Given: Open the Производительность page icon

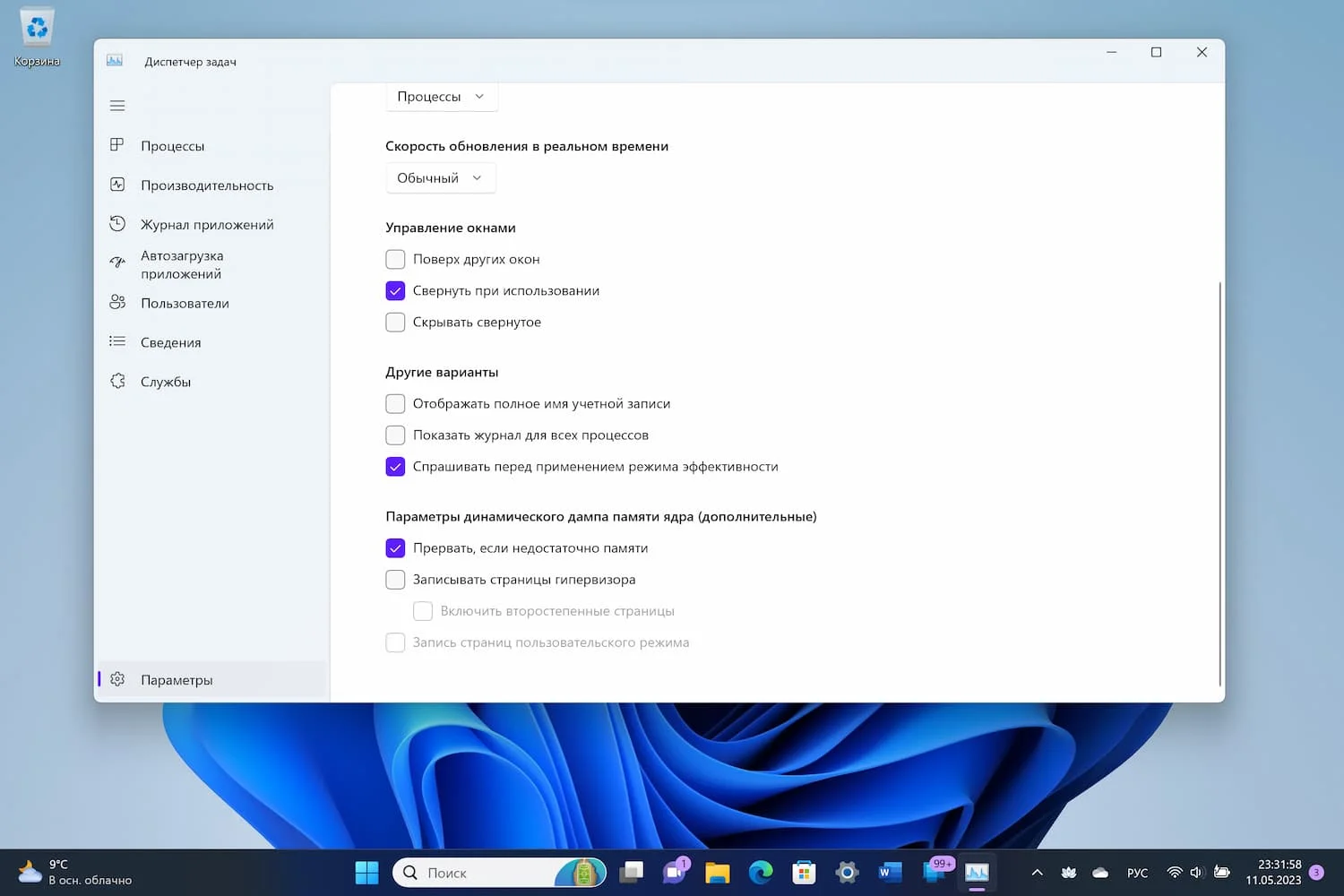Looking at the screenshot, I should [x=117, y=185].
